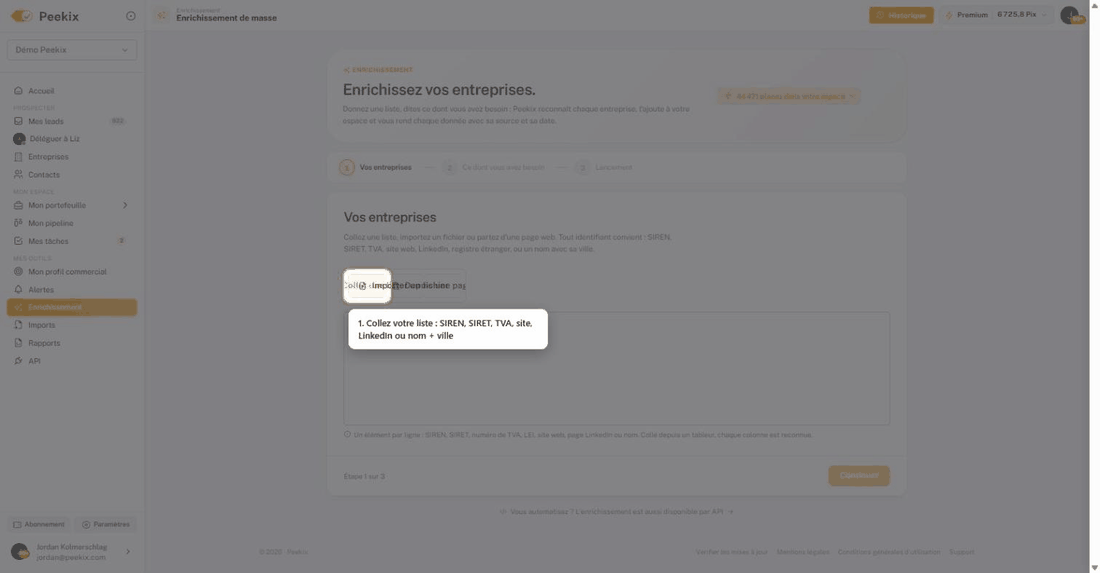Select step 2 Ce dont vous avez besoin
The image size is (1100, 573).
tap(494, 168)
